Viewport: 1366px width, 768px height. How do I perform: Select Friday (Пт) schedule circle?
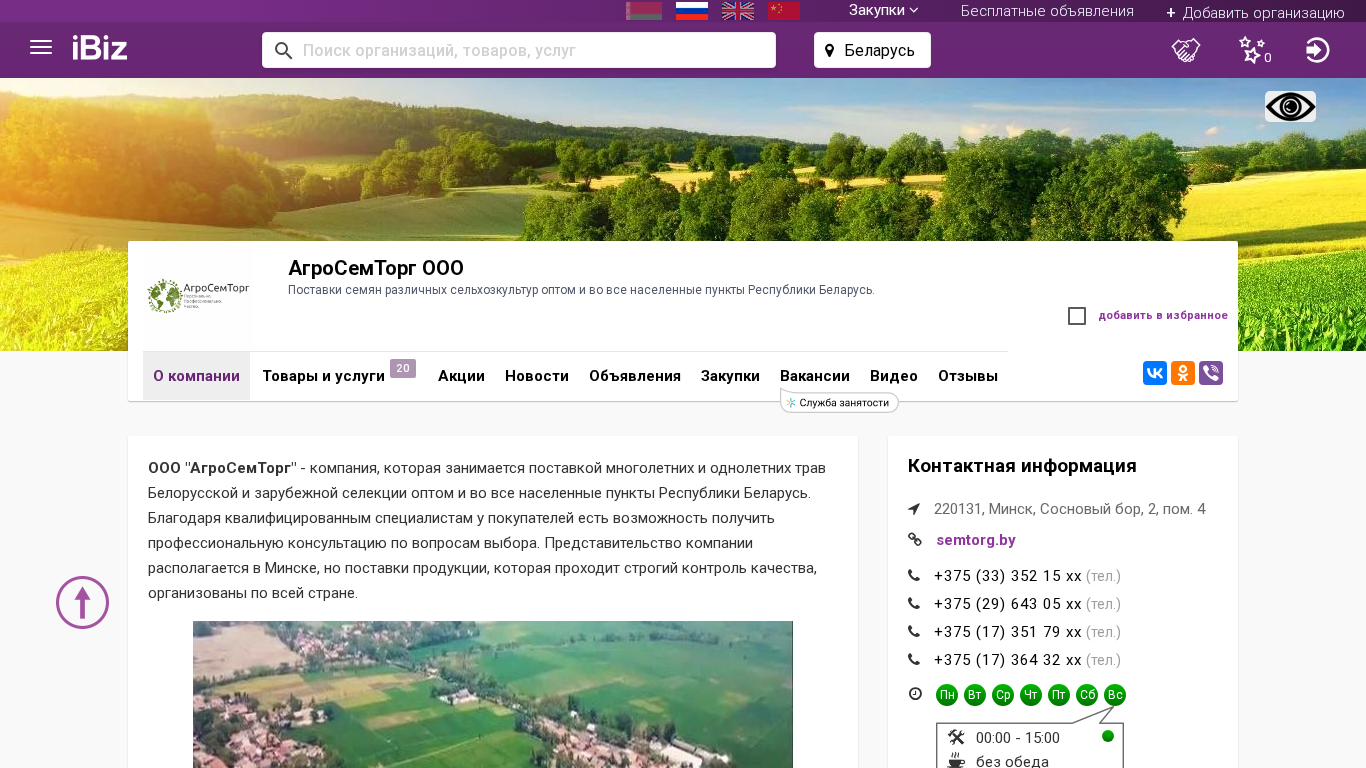point(1059,695)
